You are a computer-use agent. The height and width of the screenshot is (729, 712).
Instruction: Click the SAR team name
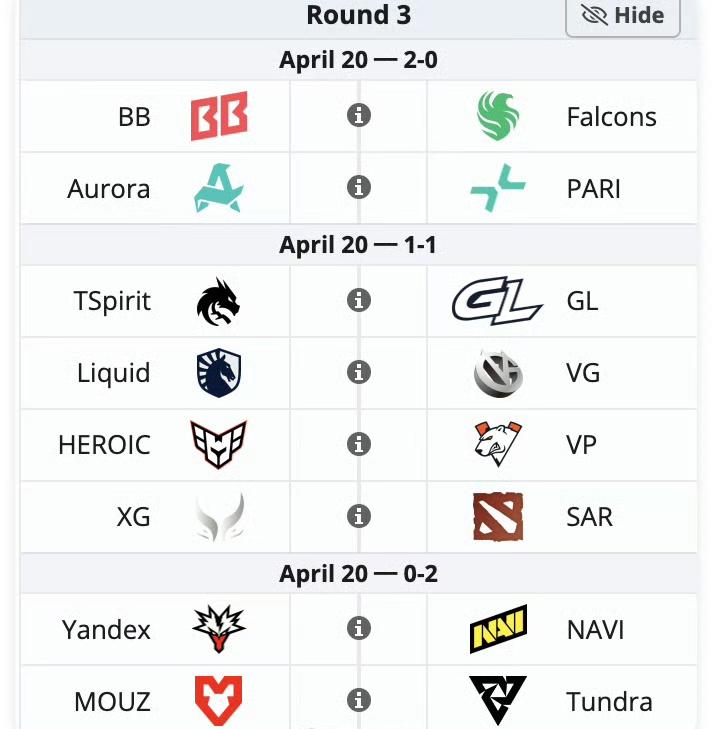589,516
